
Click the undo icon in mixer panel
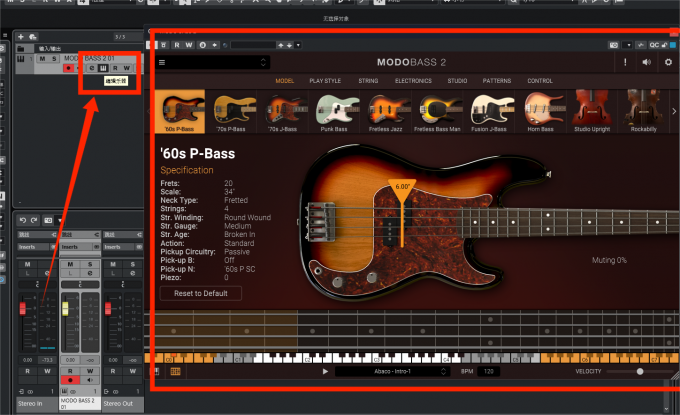pyautogui.click(x=23, y=220)
